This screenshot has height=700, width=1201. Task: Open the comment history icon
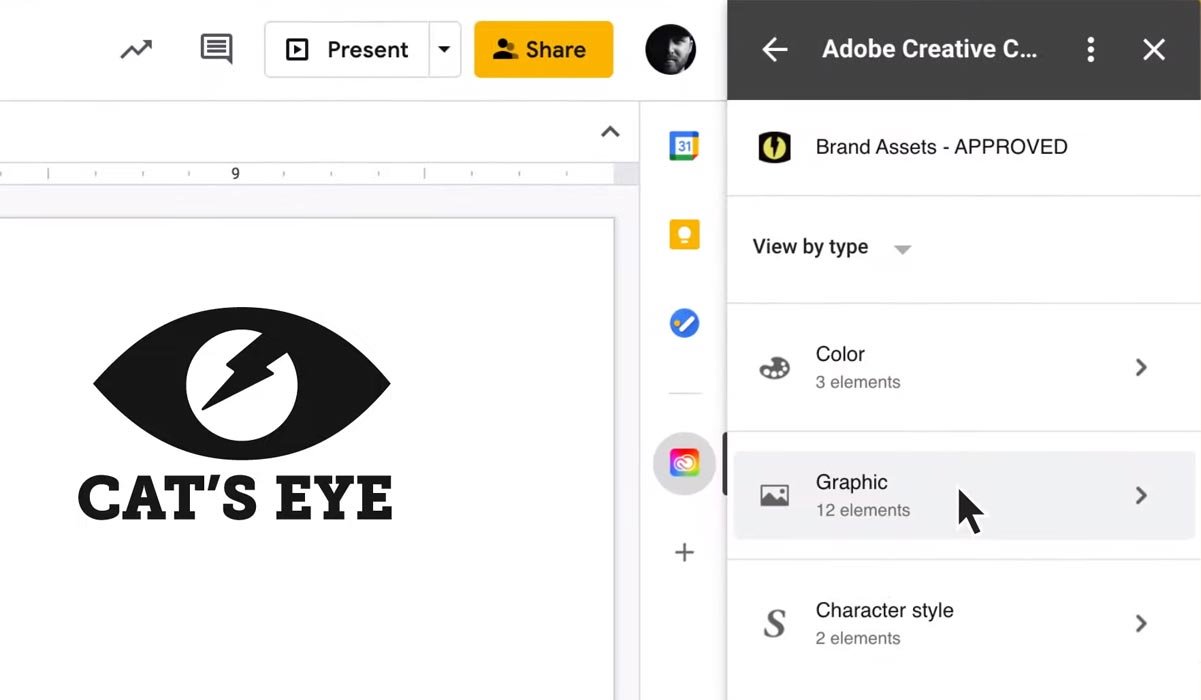[x=216, y=49]
